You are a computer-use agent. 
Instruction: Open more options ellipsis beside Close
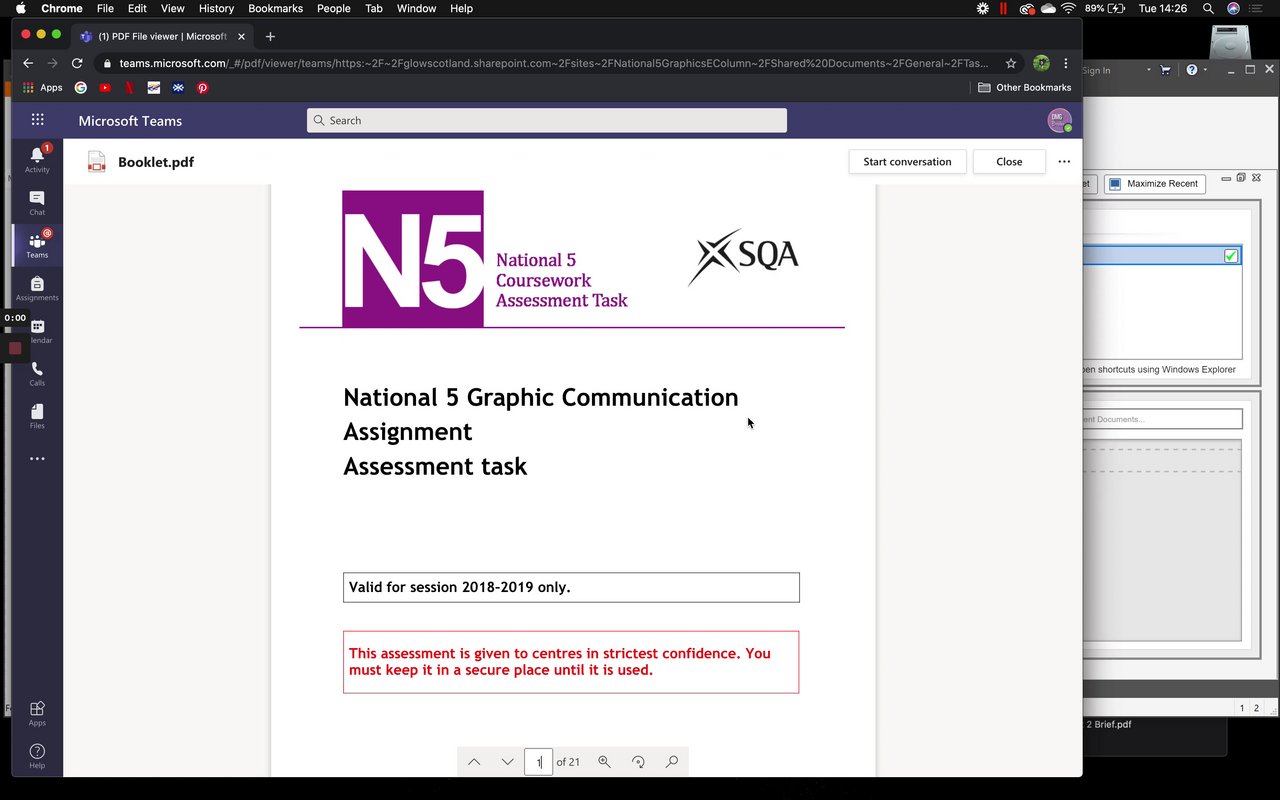1064,162
